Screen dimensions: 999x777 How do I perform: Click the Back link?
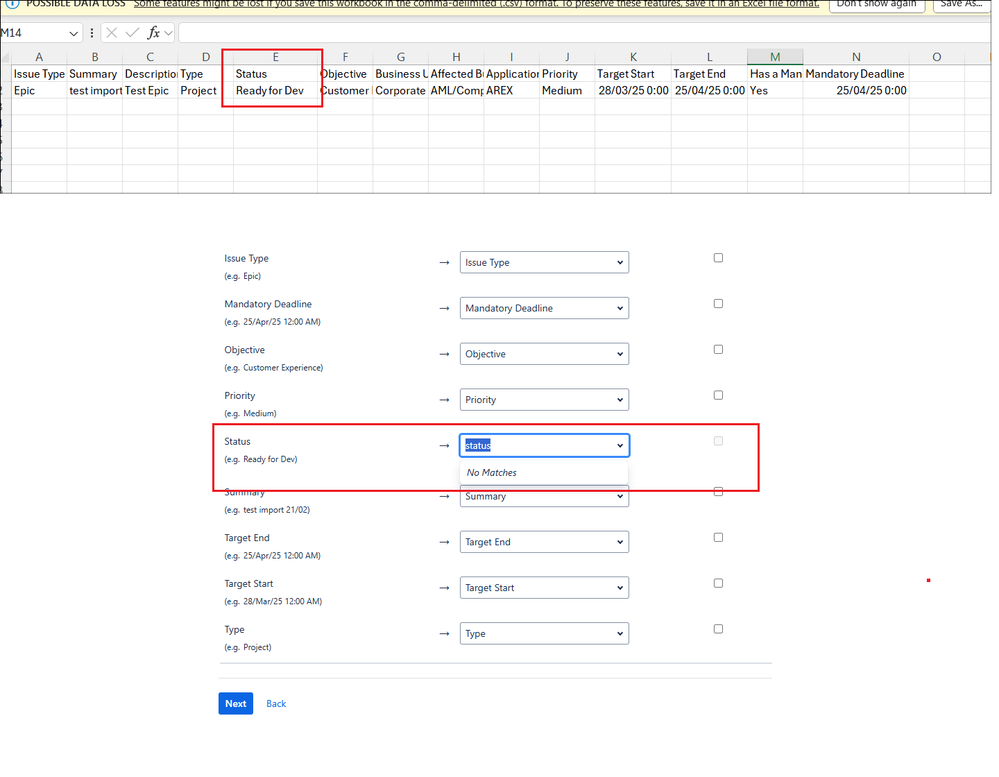tap(276, 704)
